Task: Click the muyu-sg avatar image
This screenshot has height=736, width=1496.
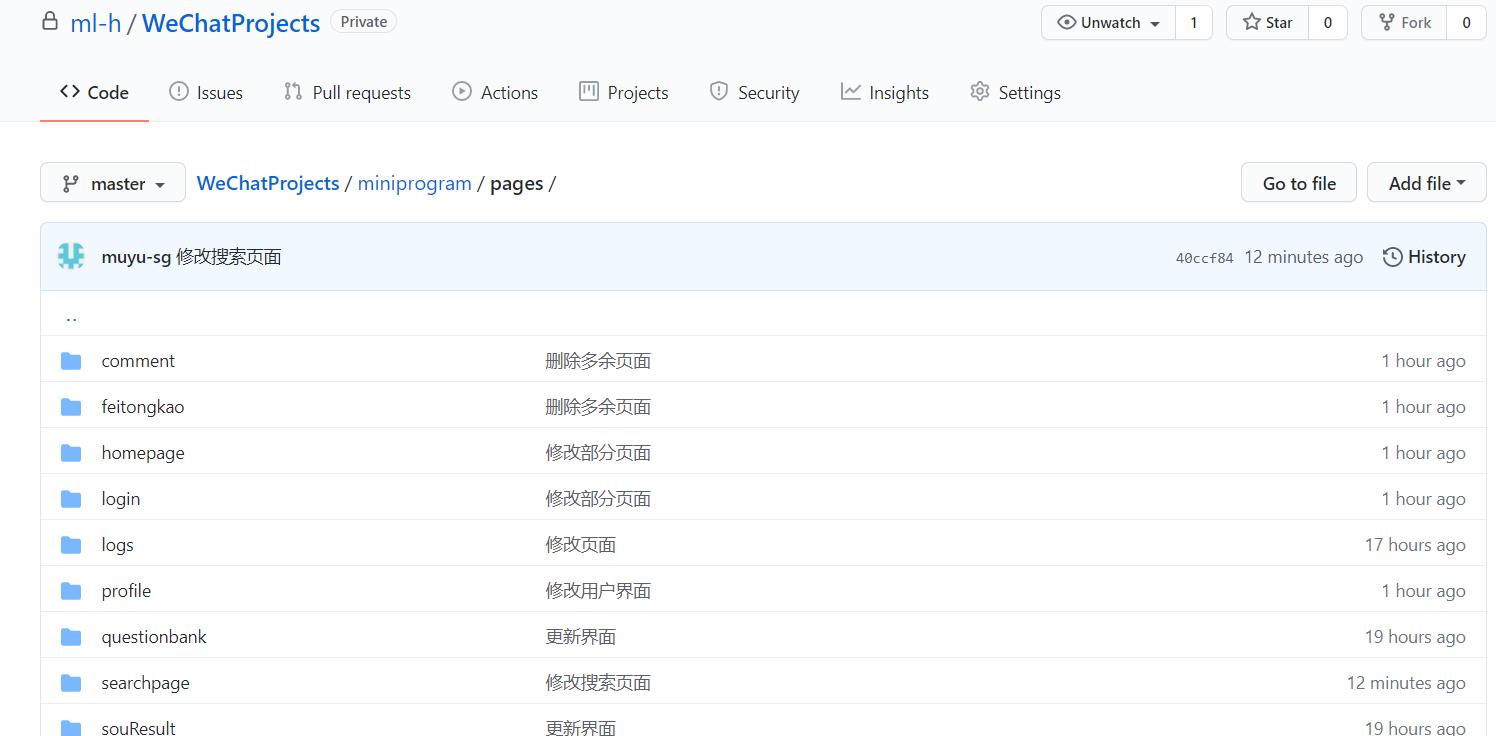Action: coord(71,257)
